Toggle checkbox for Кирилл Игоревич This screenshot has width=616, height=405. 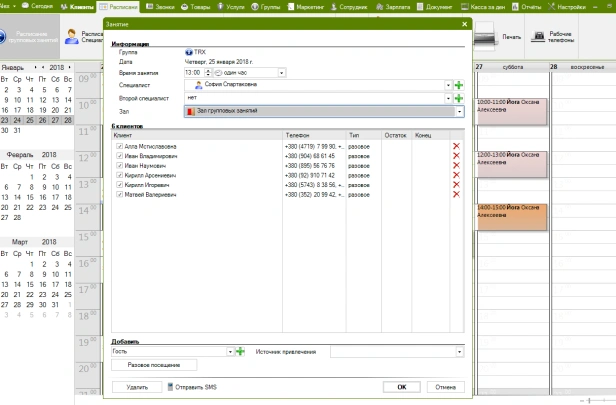(x=119, y=185)
